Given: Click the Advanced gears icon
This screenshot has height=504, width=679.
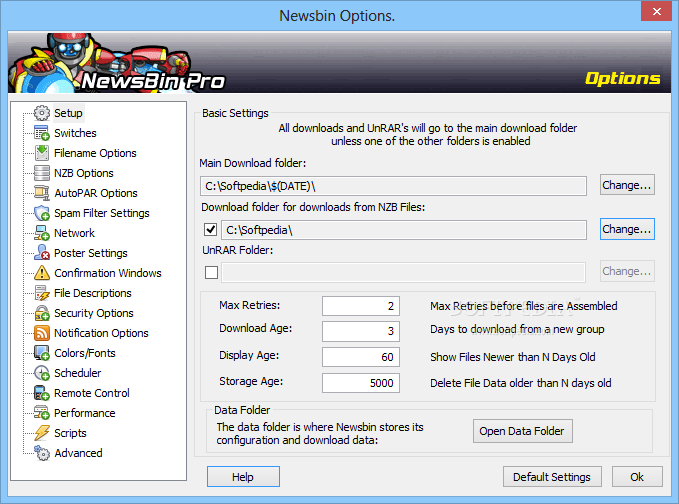Looking at the screenshot, I should [42, 453].
